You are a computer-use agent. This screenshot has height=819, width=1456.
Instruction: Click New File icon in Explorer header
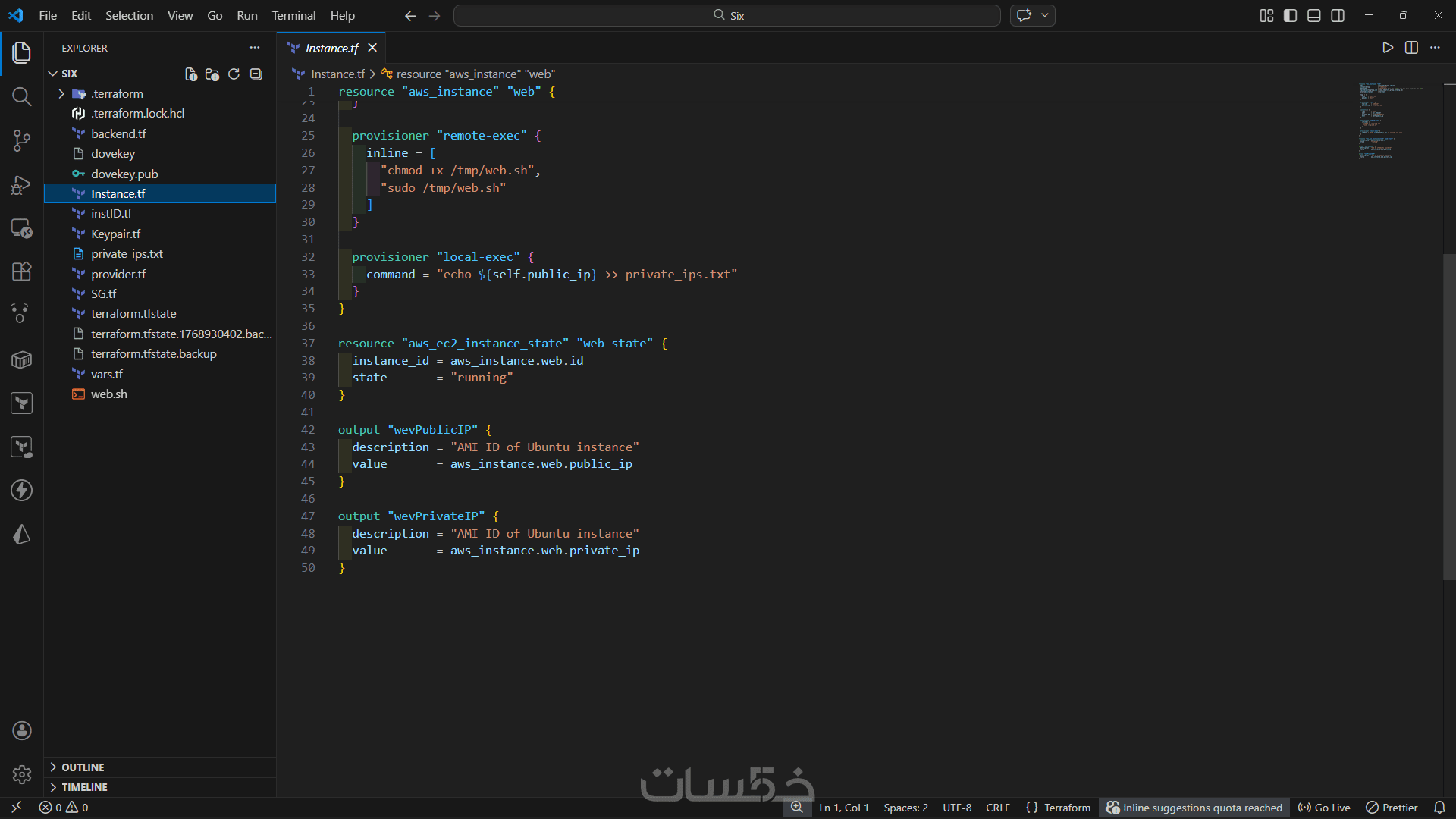point(191,74)
